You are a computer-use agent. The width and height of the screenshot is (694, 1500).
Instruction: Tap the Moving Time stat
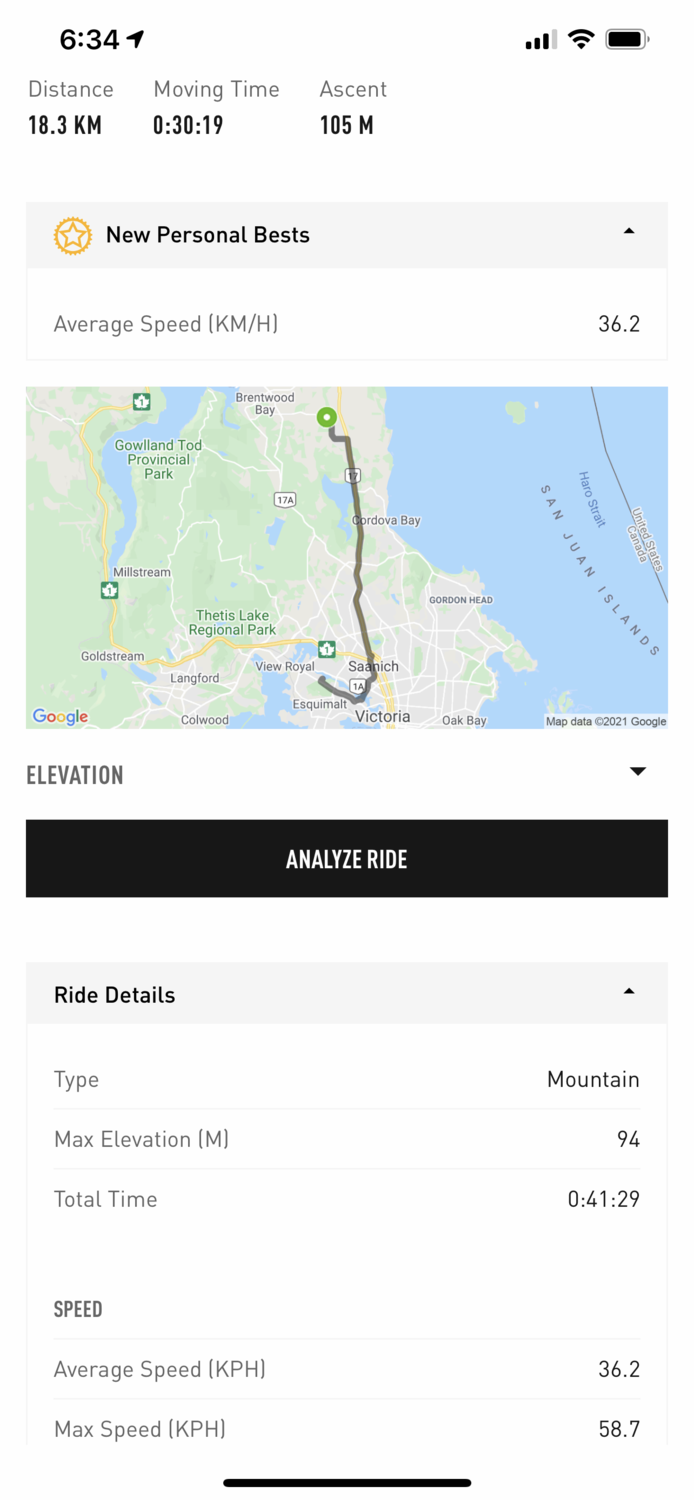click(216, 107)
